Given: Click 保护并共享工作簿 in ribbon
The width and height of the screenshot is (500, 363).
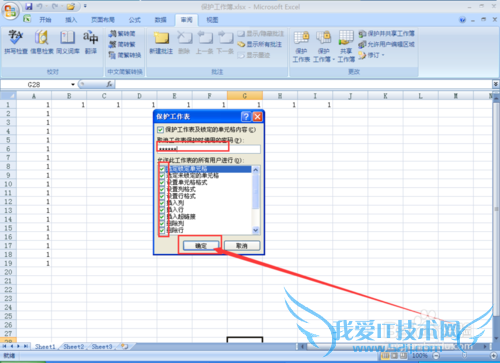Looking at the screenshot, I should [x=386, y=34].
